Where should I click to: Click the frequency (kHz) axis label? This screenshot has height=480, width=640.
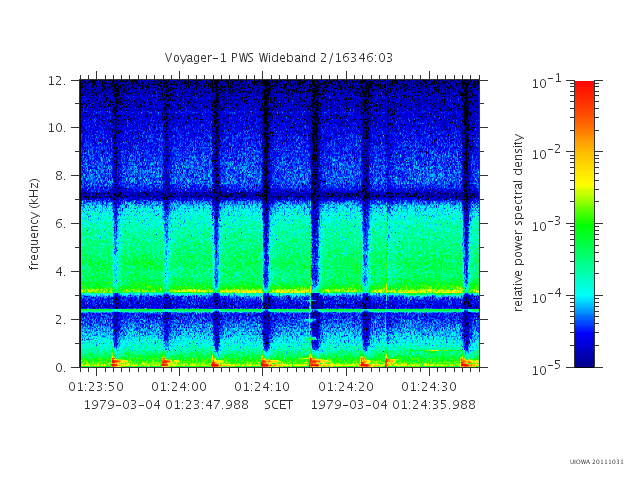coord(34,224)
